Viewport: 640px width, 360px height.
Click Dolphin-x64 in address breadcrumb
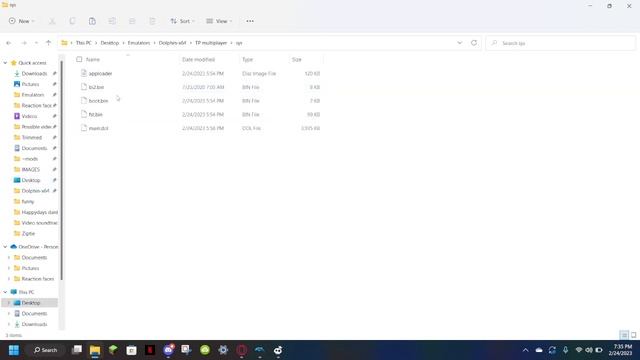click(x=173, y=43)
